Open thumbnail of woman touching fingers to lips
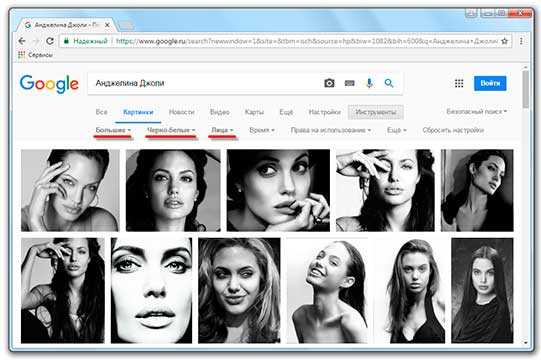Image resolution: width=541 pixels, height=360 pixels. point(278,190)
